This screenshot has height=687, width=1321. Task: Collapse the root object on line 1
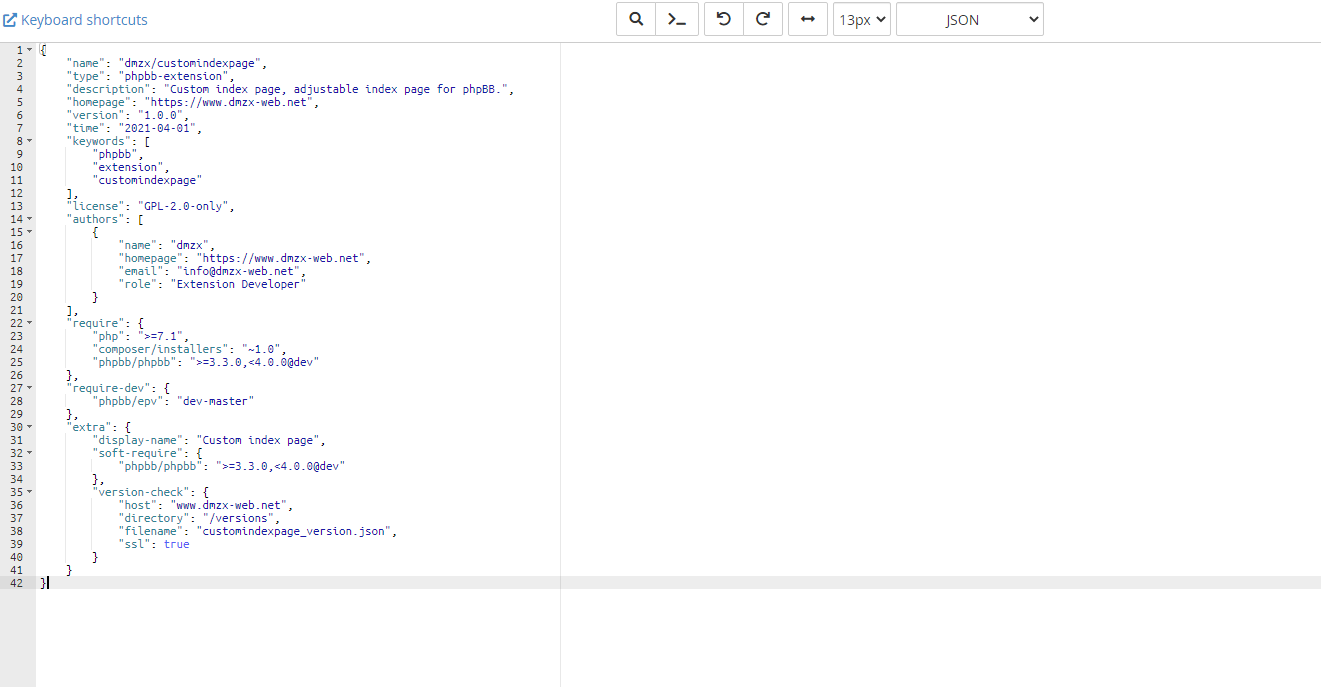29,50
